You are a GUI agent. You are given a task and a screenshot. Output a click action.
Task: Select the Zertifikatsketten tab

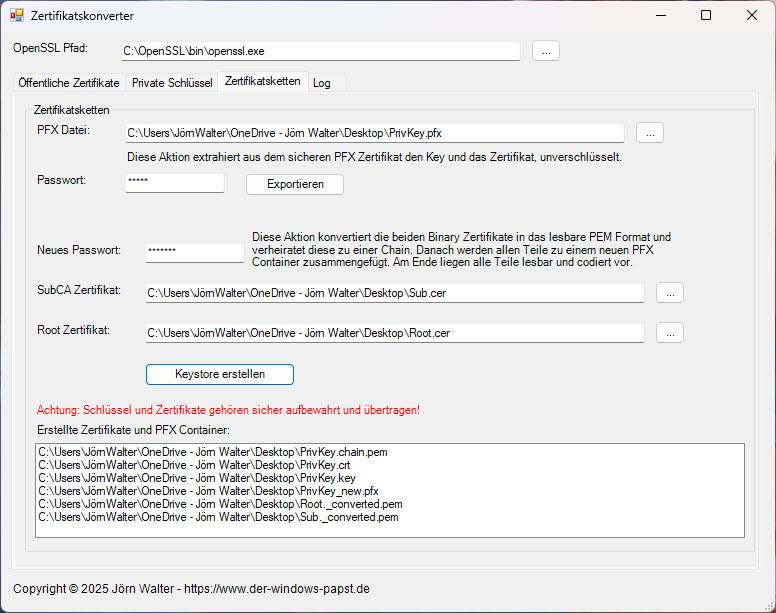pyautogui.click(x=262, y=82)
